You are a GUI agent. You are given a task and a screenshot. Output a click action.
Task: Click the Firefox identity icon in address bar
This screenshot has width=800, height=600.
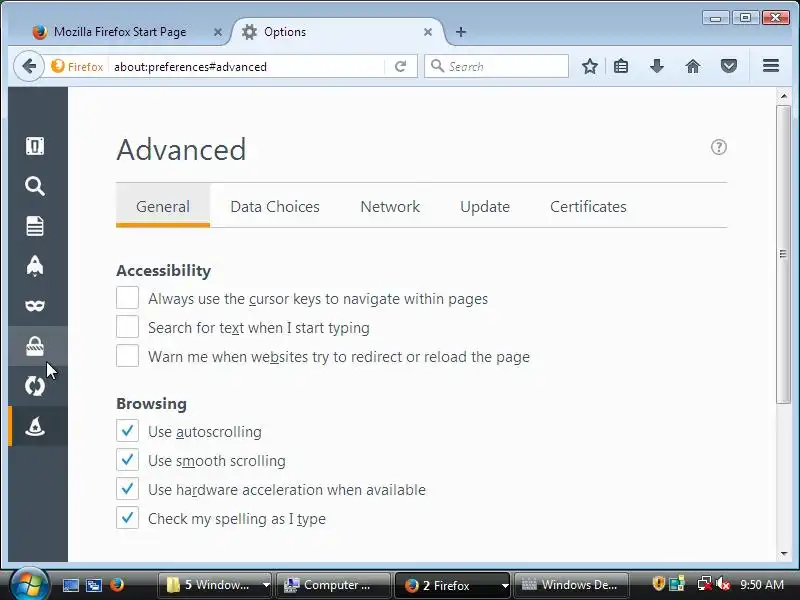[58, 66]
